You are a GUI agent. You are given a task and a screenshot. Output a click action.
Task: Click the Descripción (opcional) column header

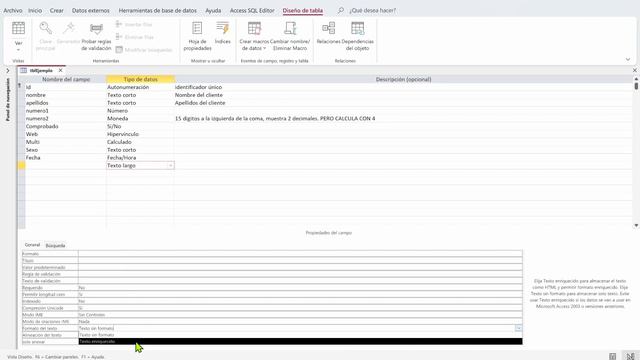pos(403,79)
